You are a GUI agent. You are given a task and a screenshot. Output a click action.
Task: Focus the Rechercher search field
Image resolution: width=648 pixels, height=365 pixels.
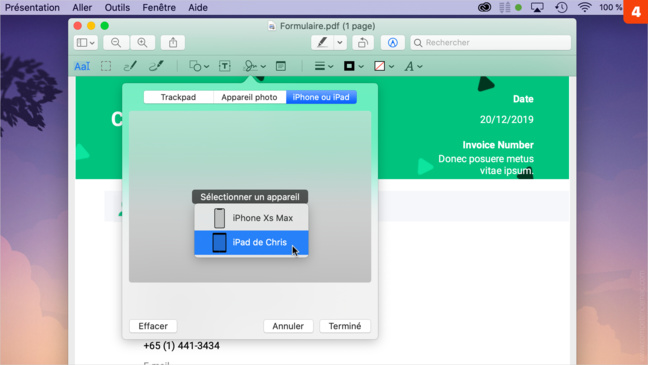[491, 43]
